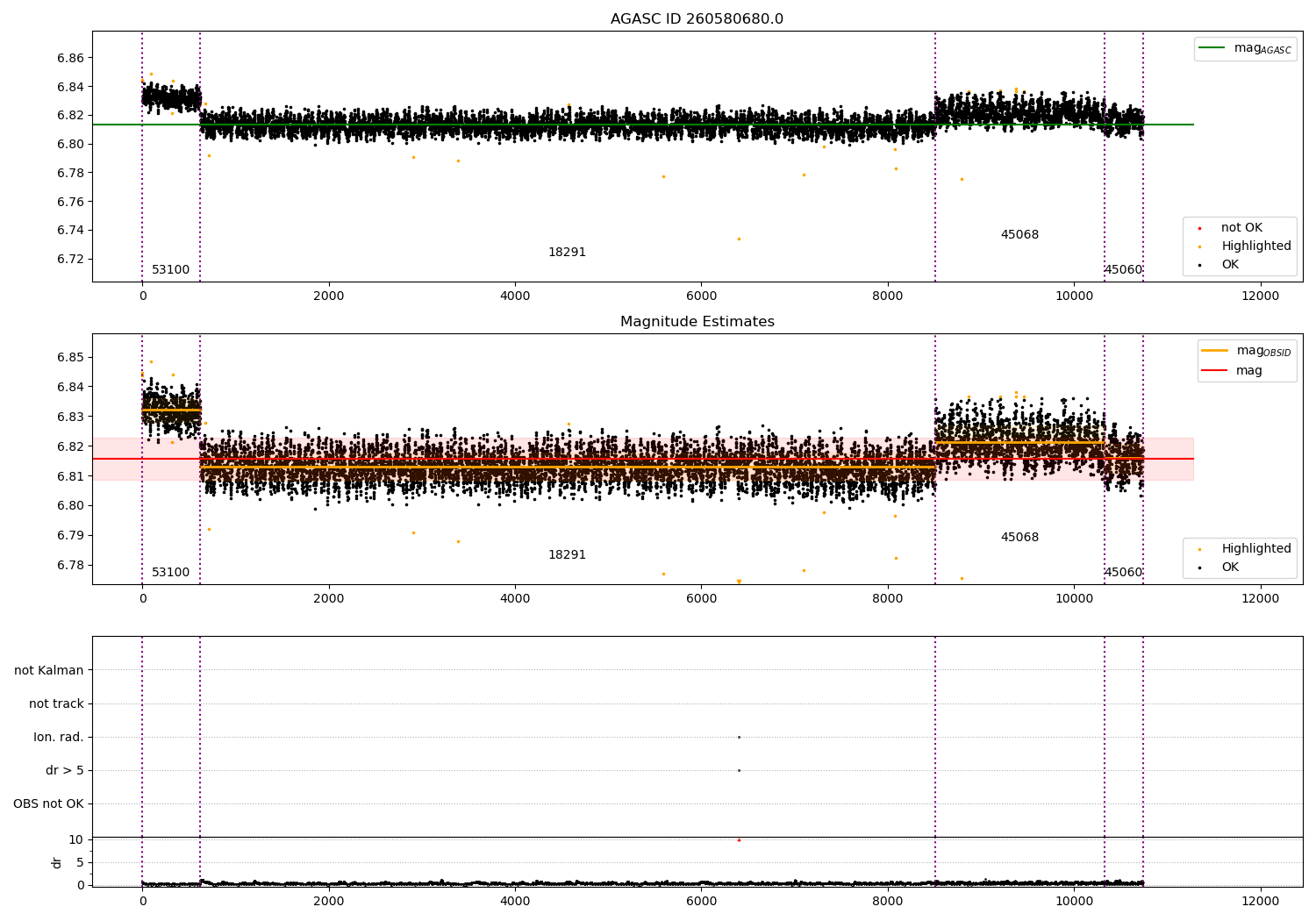Click the lowest orange outlier in top plot
The height and width of the screenshot is (921, 1316).
[739, 239]
